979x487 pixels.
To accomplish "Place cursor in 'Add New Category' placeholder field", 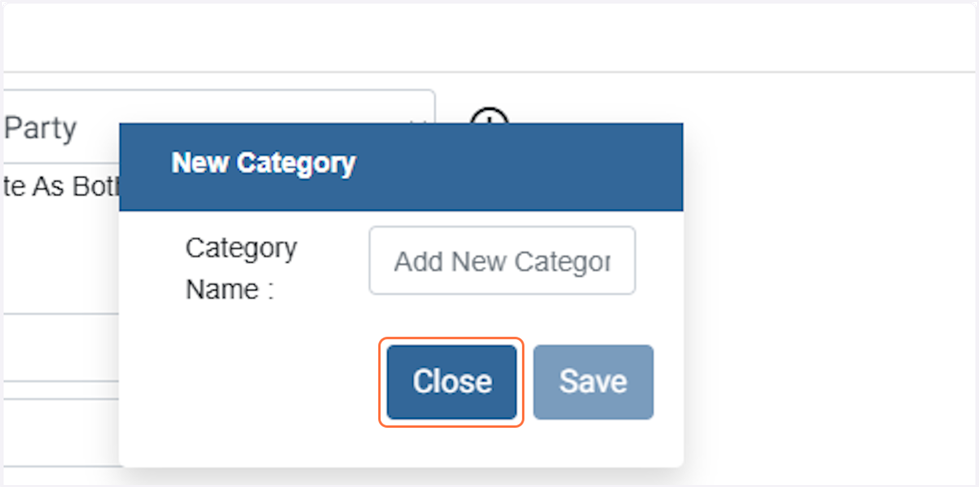I will [x=502, y=261].
